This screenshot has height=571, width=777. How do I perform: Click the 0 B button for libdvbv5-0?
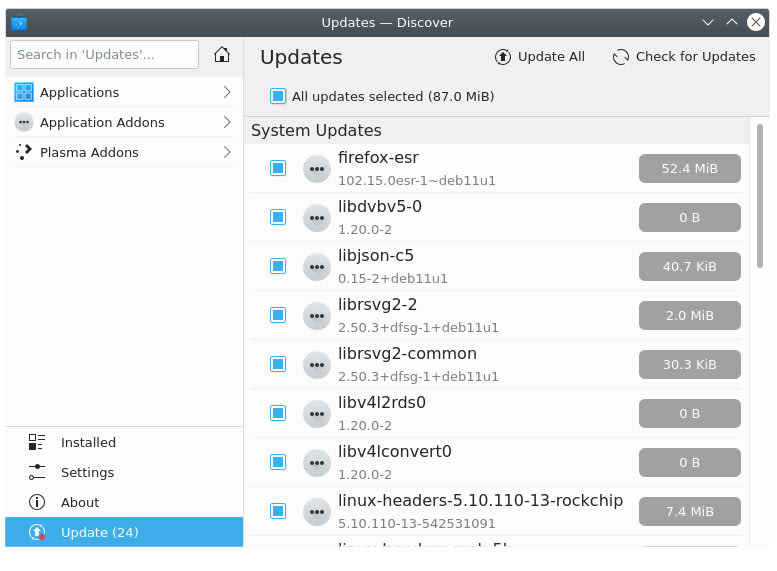(690, 218)
